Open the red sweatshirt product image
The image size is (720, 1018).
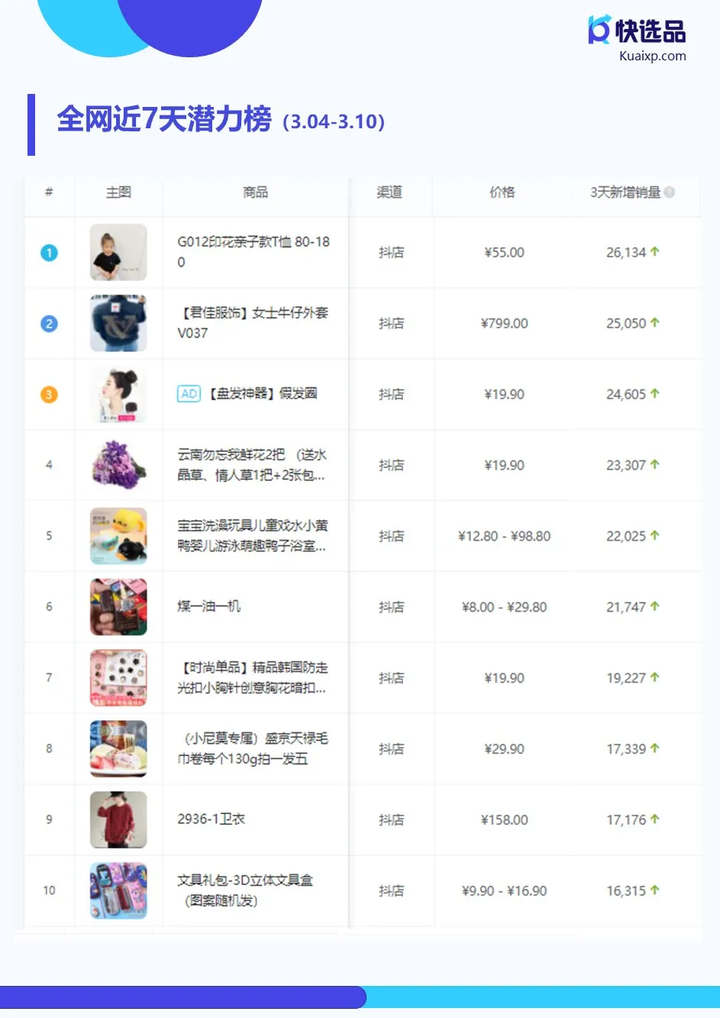[118, 819]
